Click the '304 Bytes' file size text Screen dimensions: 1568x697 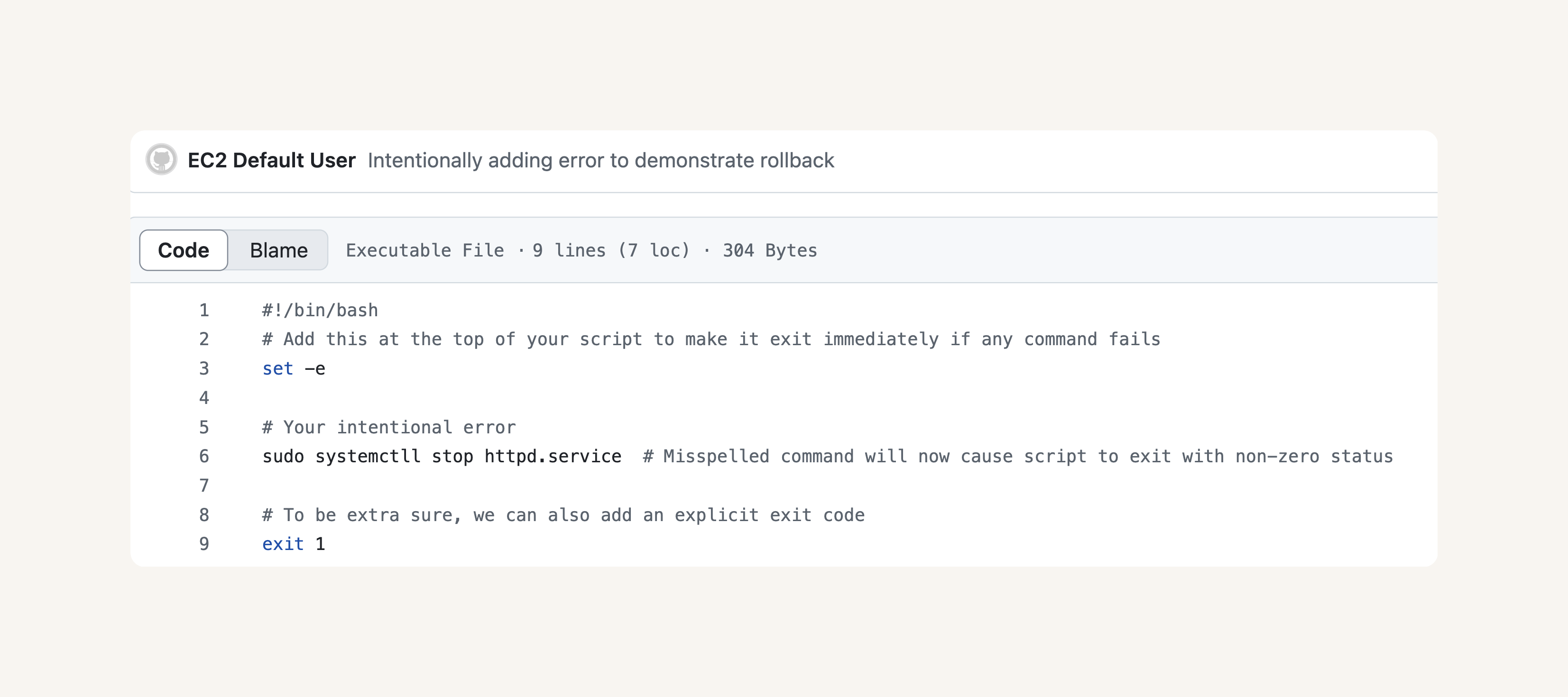pyautogui.click(x=770, y=250)
